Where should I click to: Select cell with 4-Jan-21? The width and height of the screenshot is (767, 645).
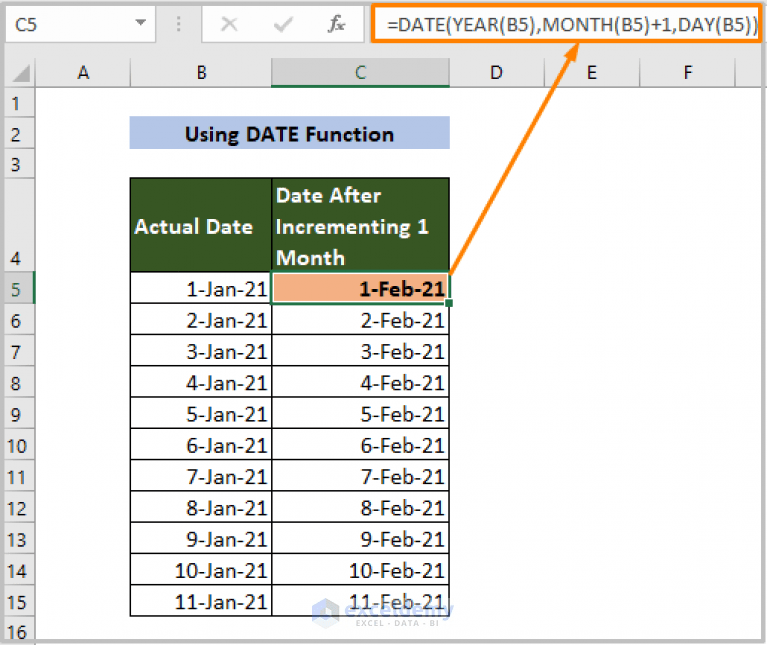(201, 382)
